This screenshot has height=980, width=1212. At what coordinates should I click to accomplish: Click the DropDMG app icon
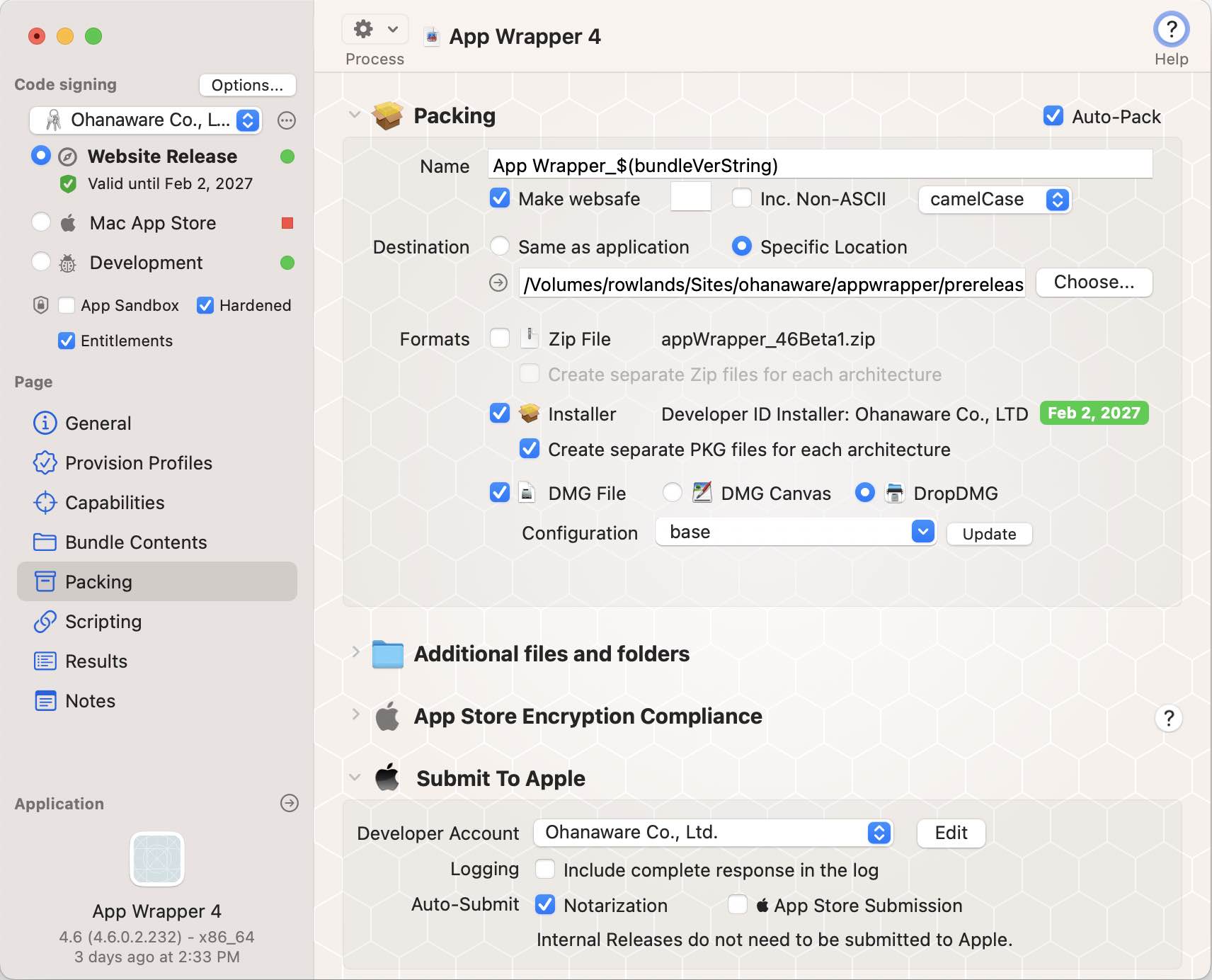click(x=895, y=492)
